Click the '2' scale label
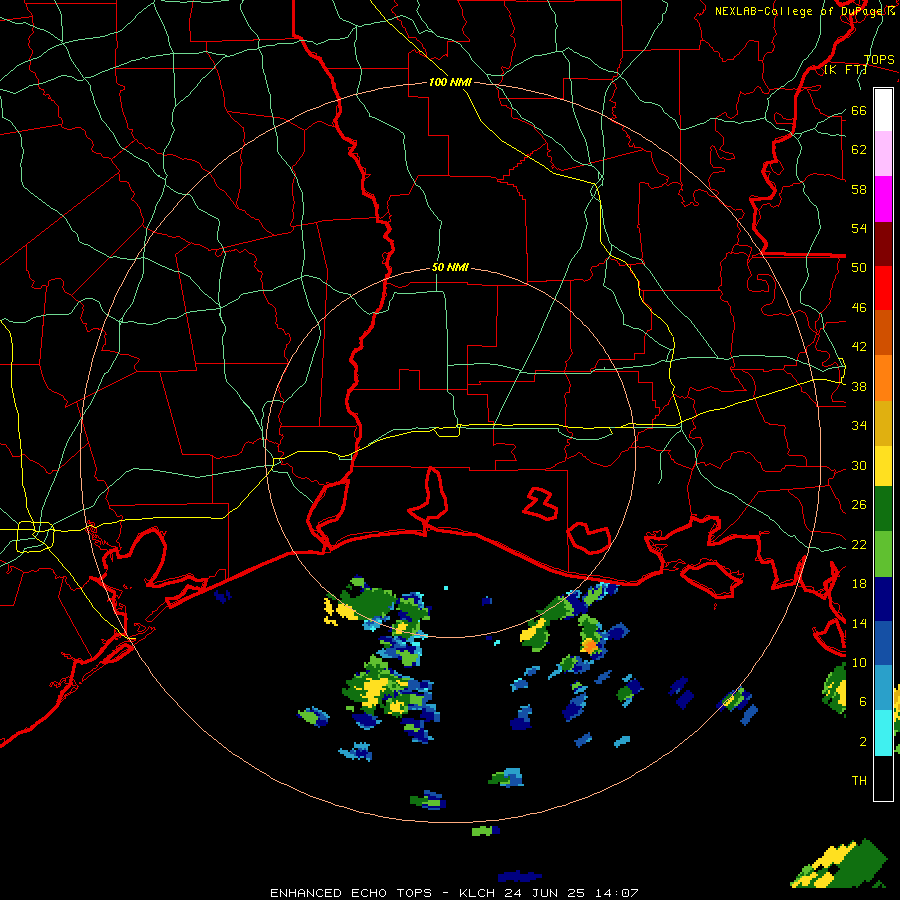Screen dimensions: 900x900 (863, 742)
